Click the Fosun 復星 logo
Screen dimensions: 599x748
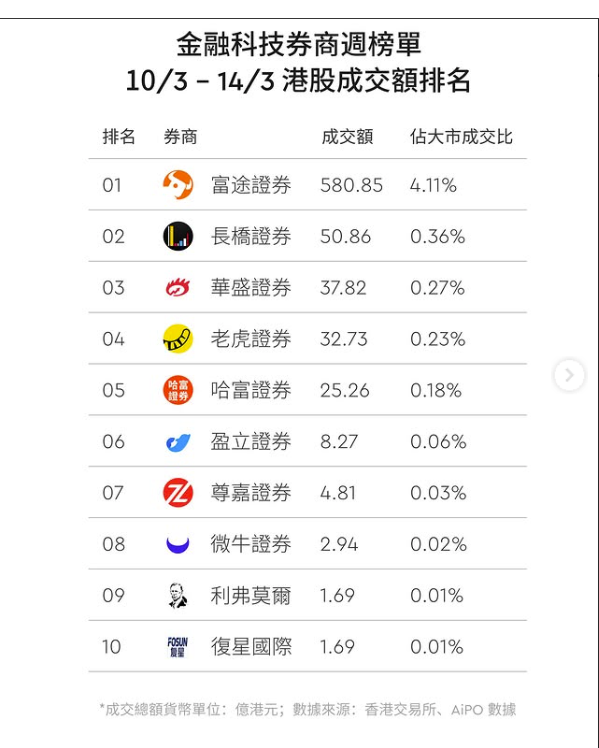click(178, 647)
